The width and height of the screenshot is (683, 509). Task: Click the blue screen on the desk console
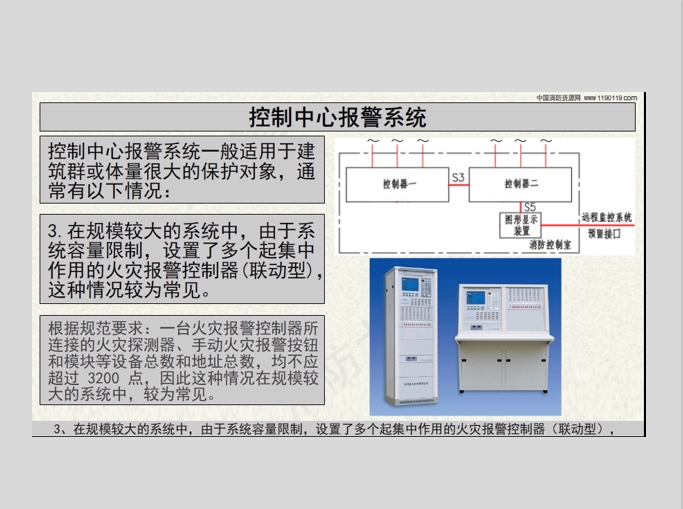coord(475,299)
